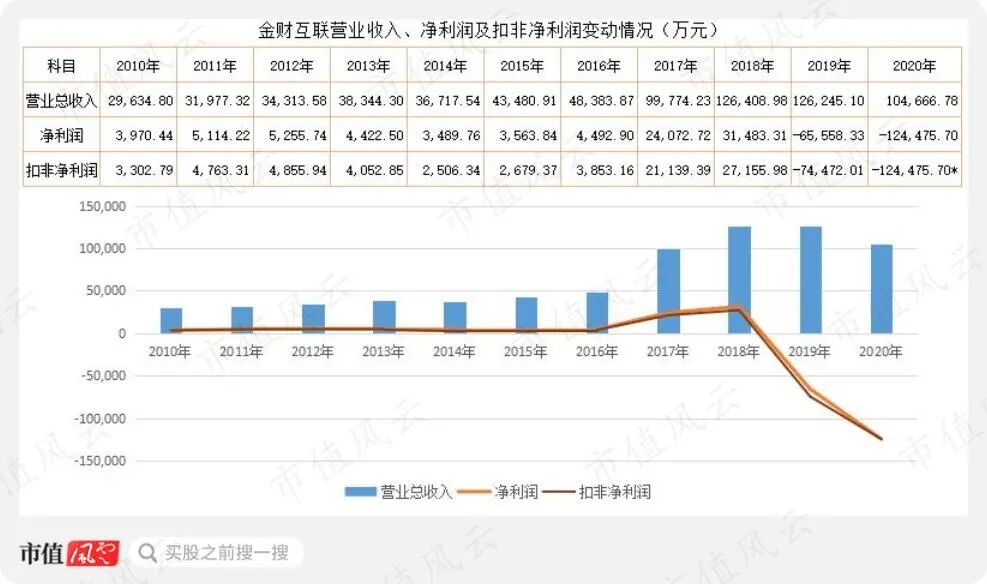Click the 买股之前搜一搜 search field
The width and height of the screenshot is (987, 584).
pyautogui.click(x=217, y=553)
